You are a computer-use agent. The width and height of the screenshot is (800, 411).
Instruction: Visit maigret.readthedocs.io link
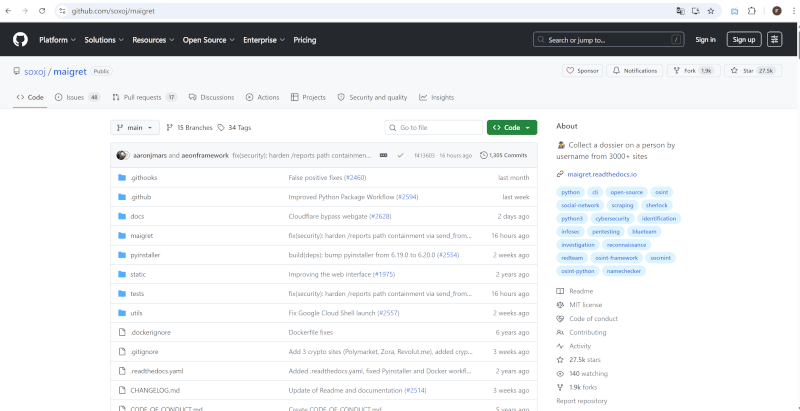pyautogui.click(x=602, y=174)
